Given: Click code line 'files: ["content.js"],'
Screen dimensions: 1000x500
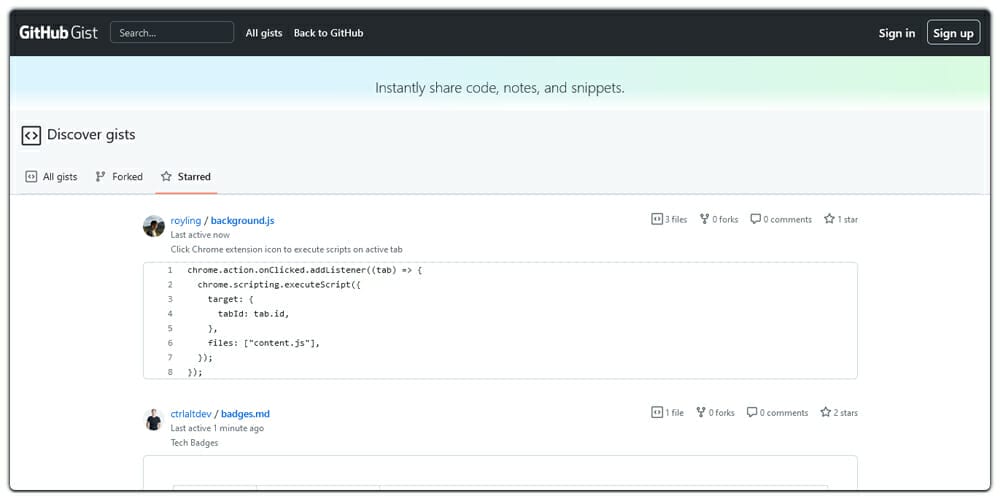Looking at the screenshot, I should point(263,343).
